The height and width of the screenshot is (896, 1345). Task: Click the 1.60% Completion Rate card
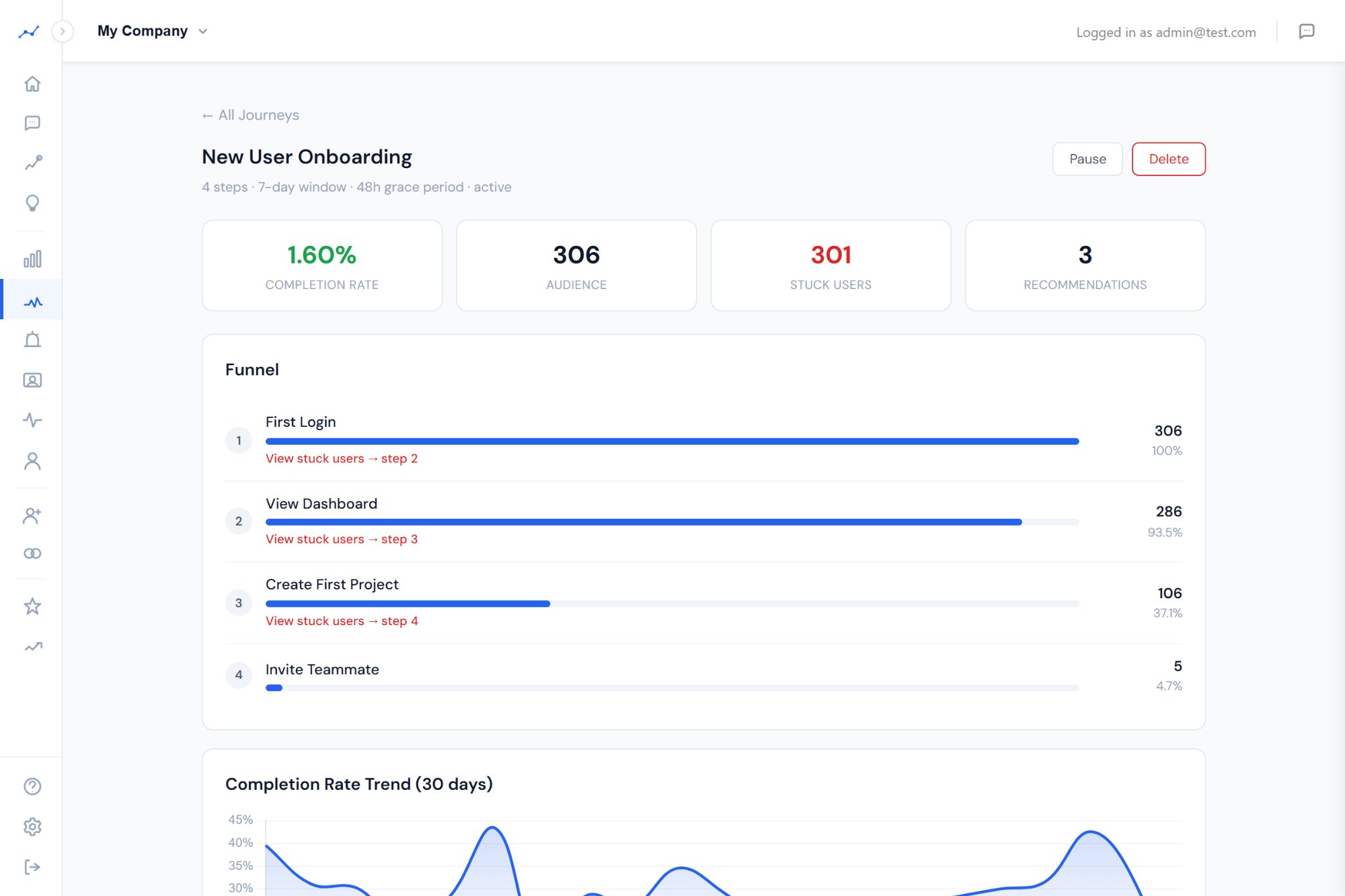322,266
